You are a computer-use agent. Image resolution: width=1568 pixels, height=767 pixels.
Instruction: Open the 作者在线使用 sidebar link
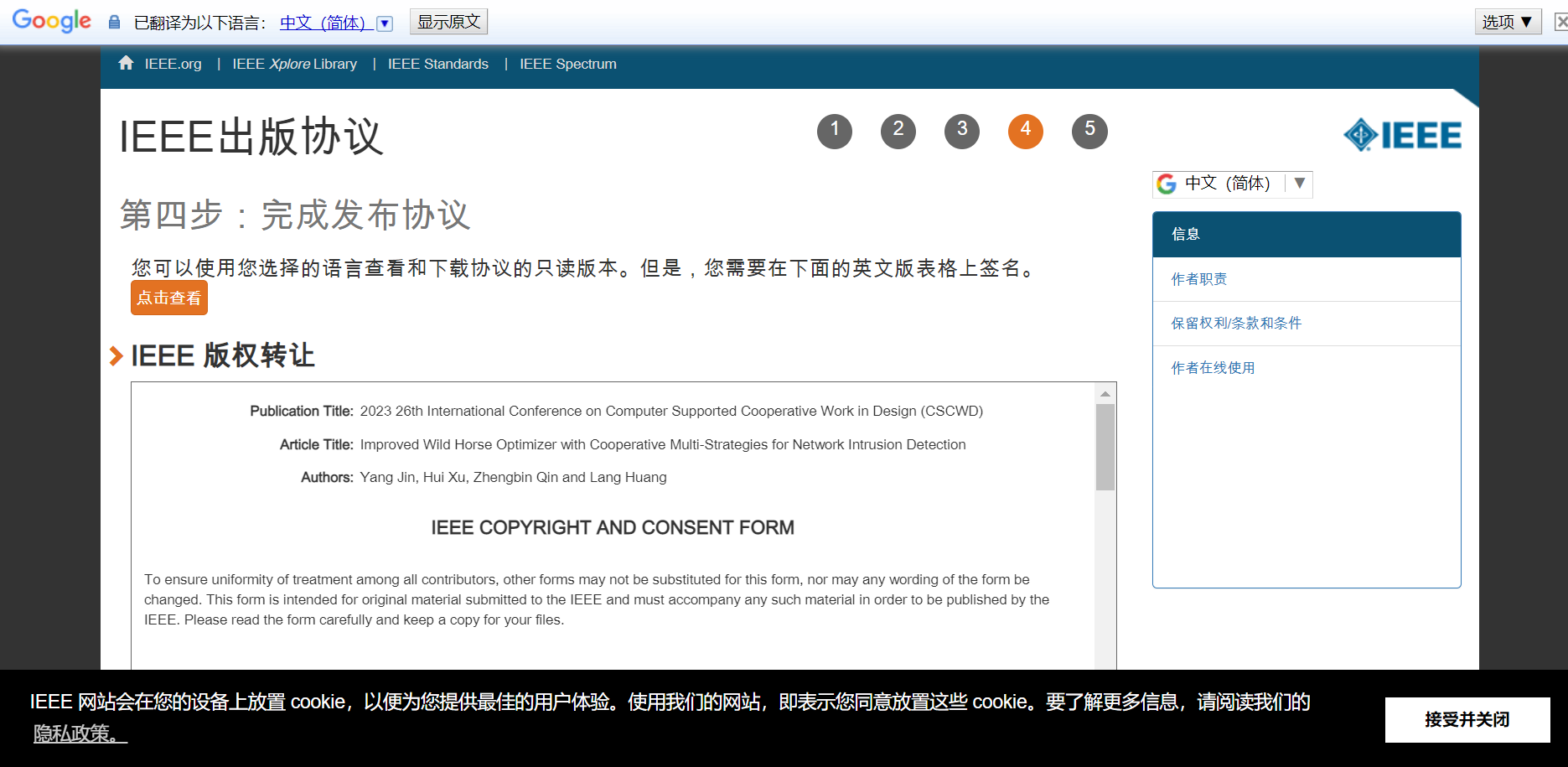pos(1213,368)
